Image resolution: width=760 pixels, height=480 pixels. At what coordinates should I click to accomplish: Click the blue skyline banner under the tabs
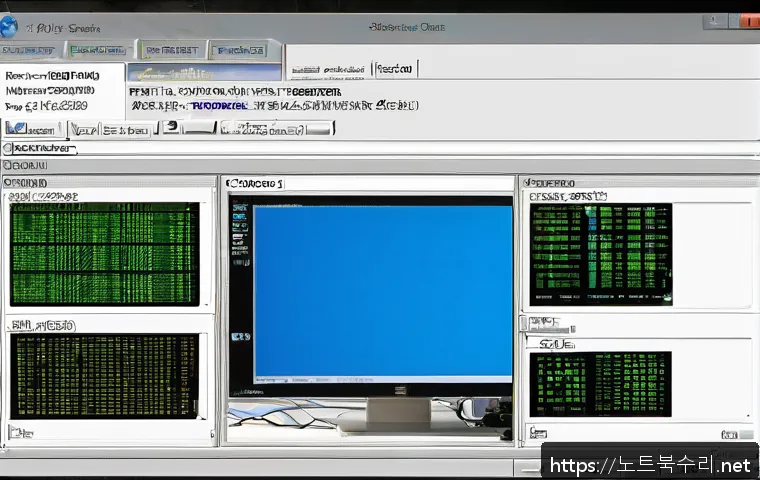pos(204,73)
